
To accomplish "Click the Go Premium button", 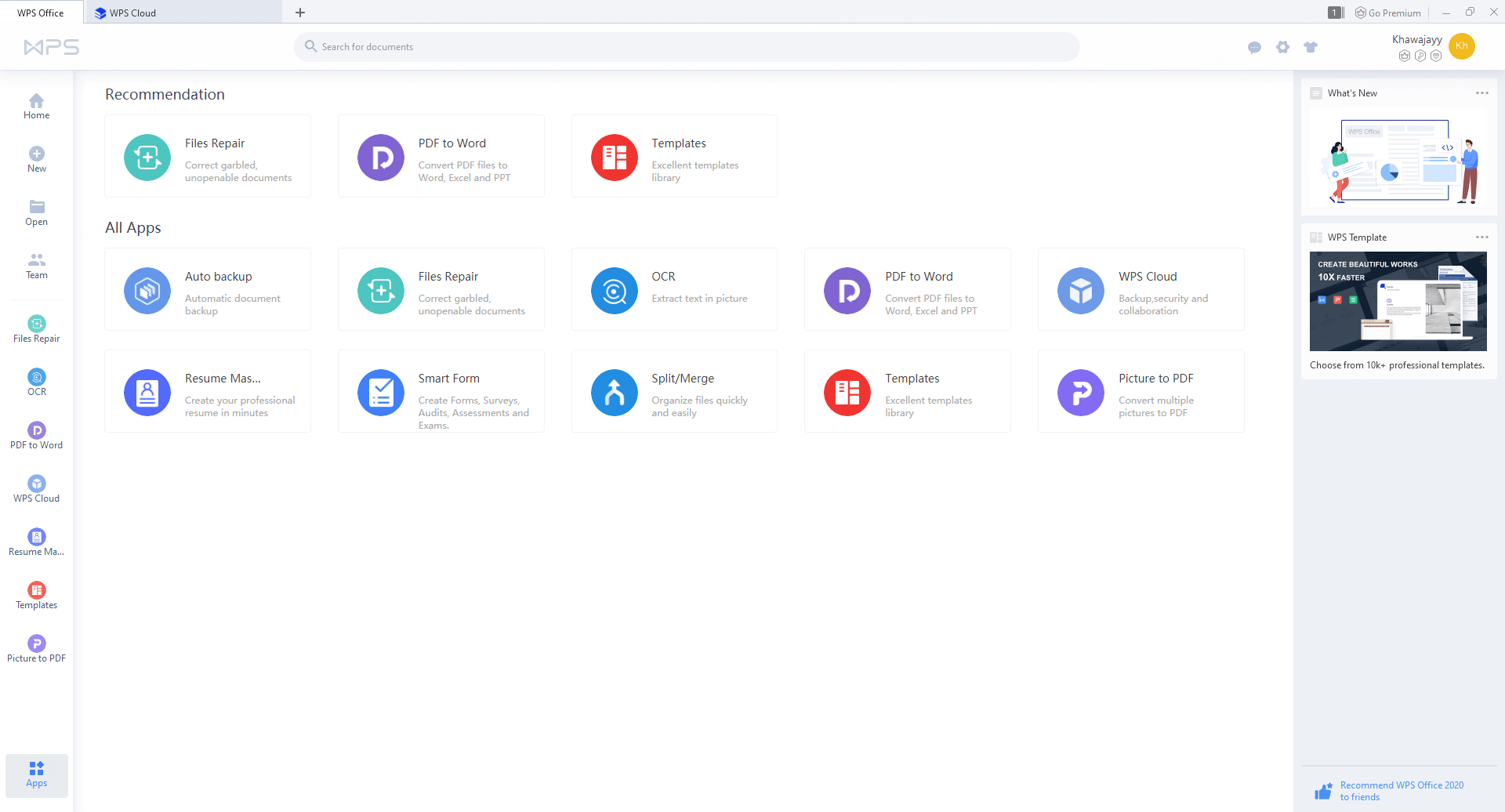I will (x=1388, y=13).
